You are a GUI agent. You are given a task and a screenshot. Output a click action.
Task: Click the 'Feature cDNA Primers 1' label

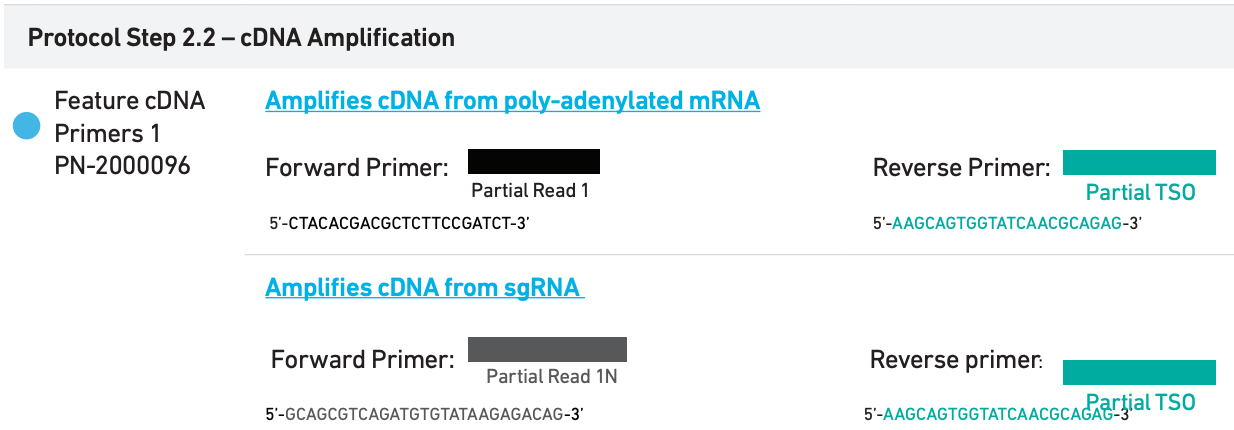[129, 117]
